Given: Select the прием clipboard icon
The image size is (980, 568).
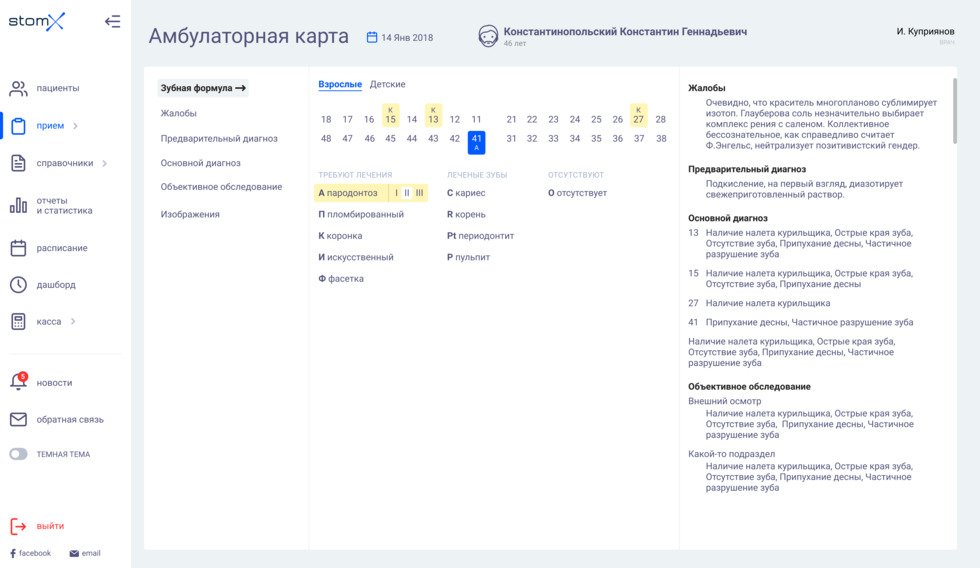Looking at the screenshot, I should click(x=18, y=126).
